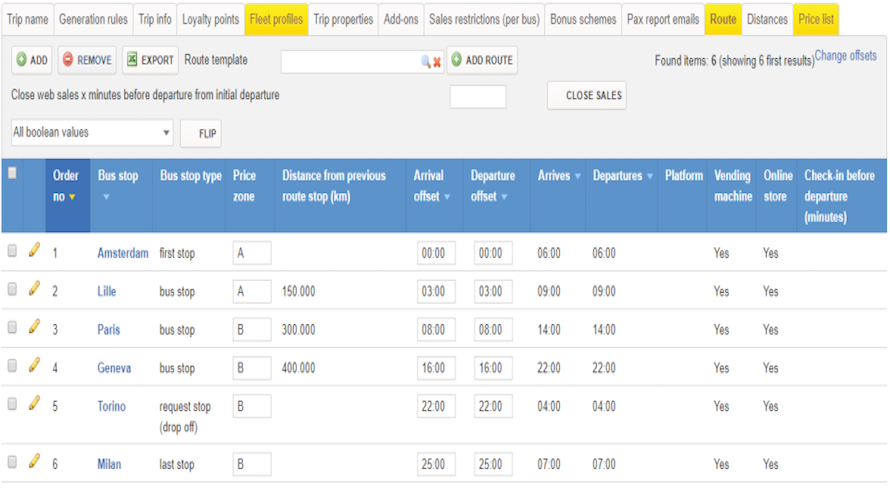Click the Geneva bus stop link
890x500 pixels.
pos(114,368)
